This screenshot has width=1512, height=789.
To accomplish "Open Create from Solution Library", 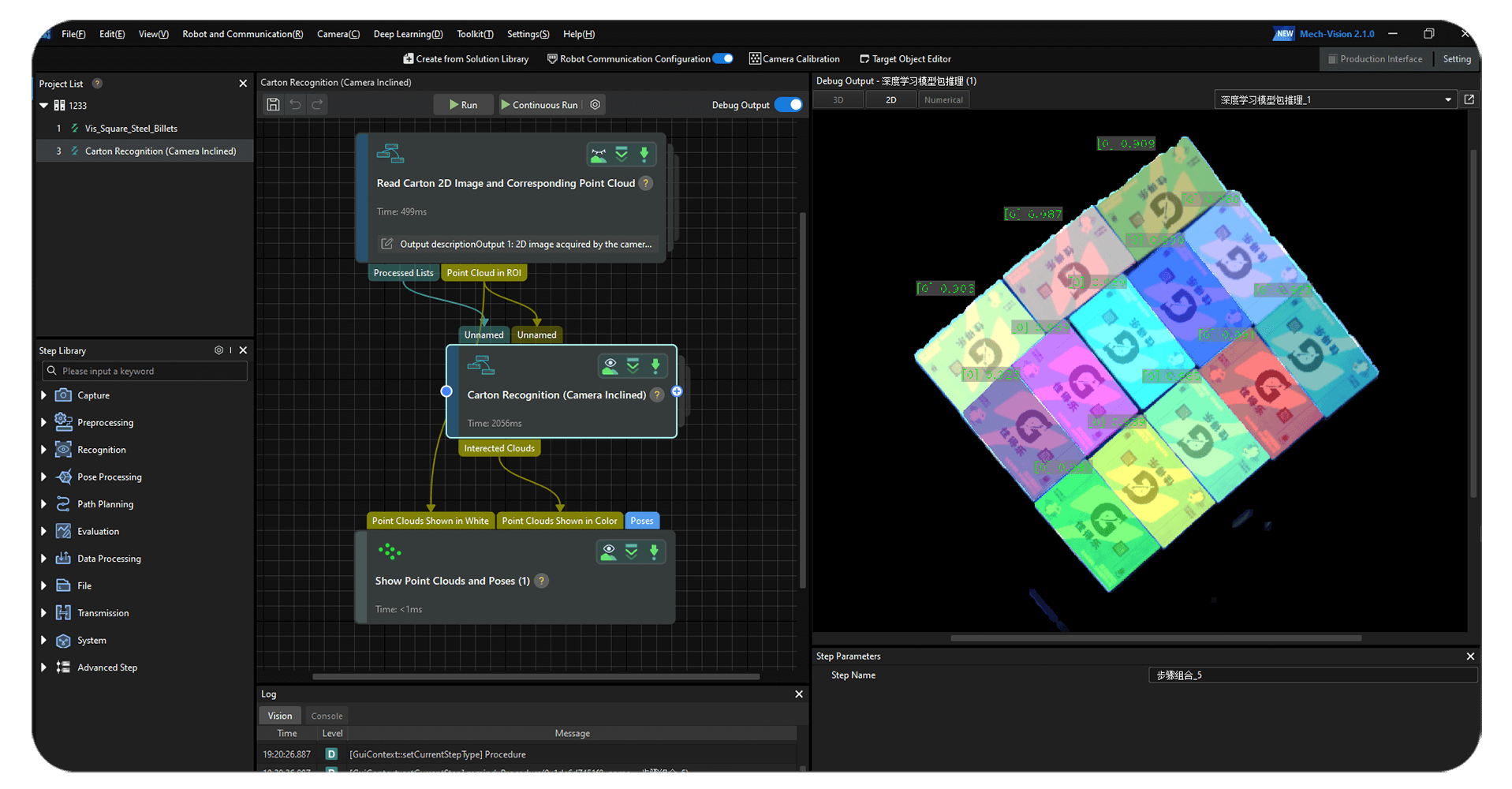I will (x=465, y=59).
